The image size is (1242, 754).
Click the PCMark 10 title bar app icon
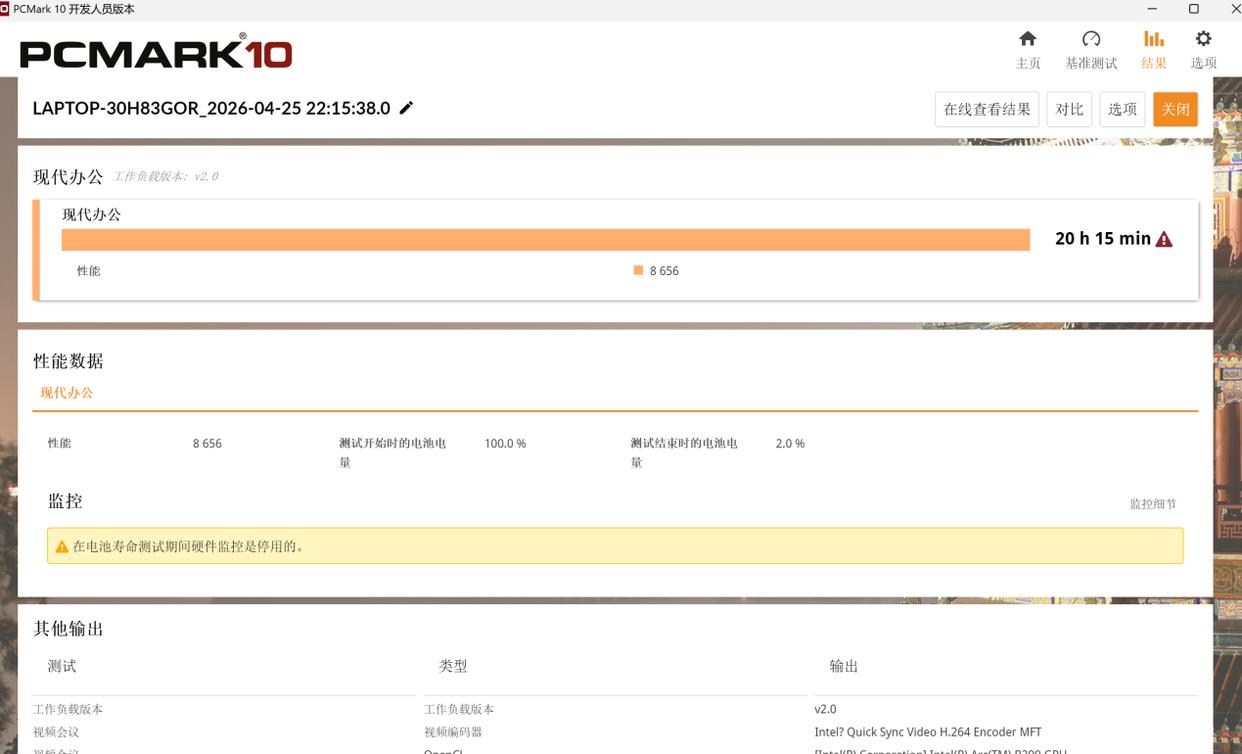click(5, 9)
